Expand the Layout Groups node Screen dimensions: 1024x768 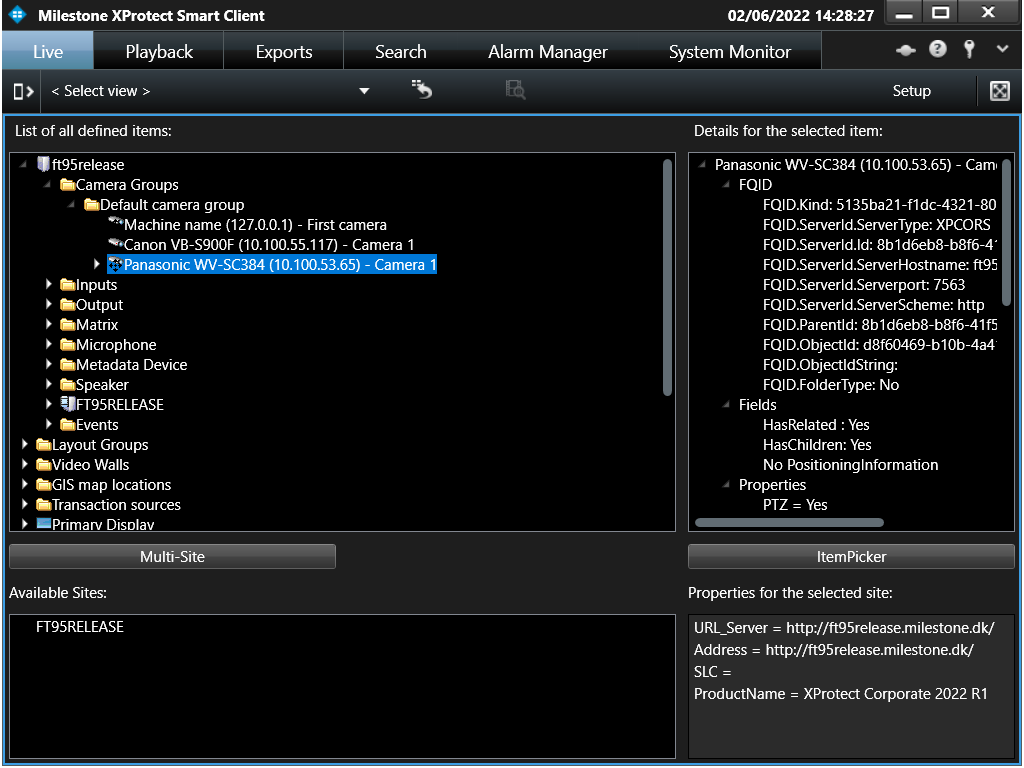24,445
